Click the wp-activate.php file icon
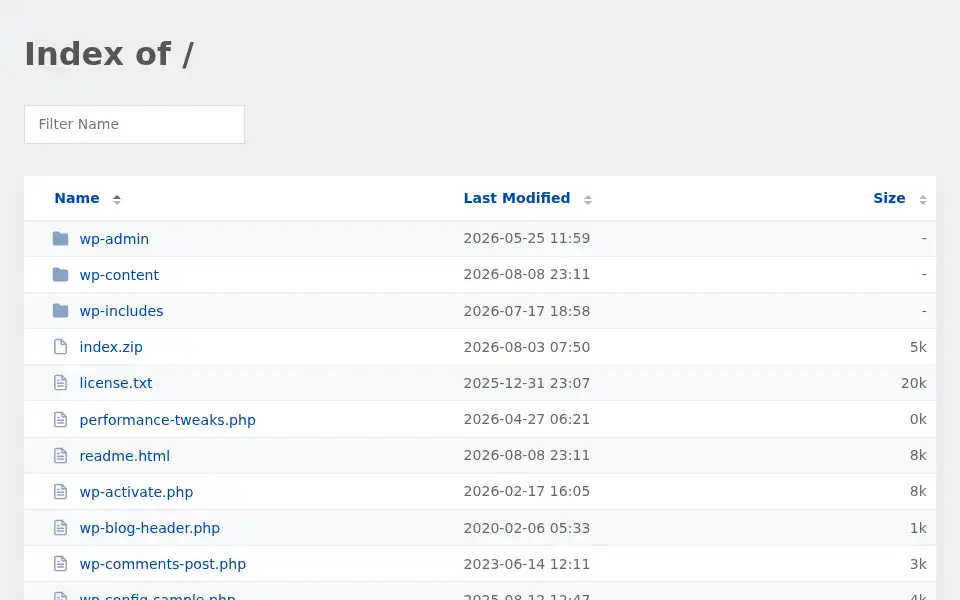 point(60,492)
